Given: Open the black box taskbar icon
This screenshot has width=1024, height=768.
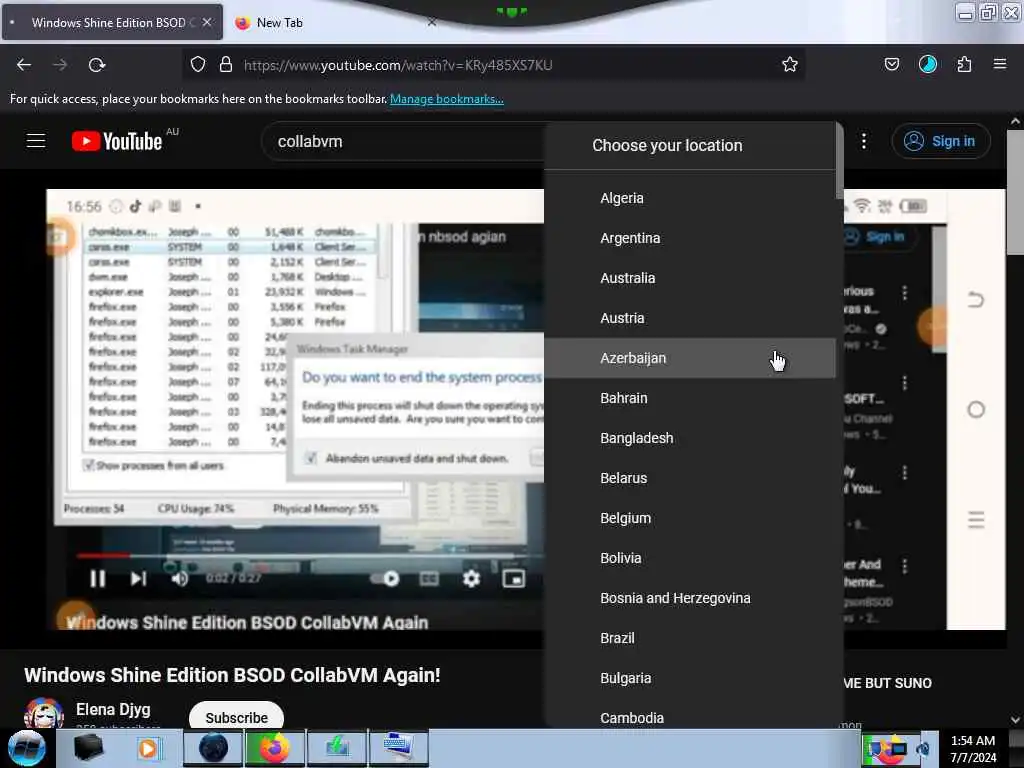Looking at the screenshot, I should tap(88, 748).
